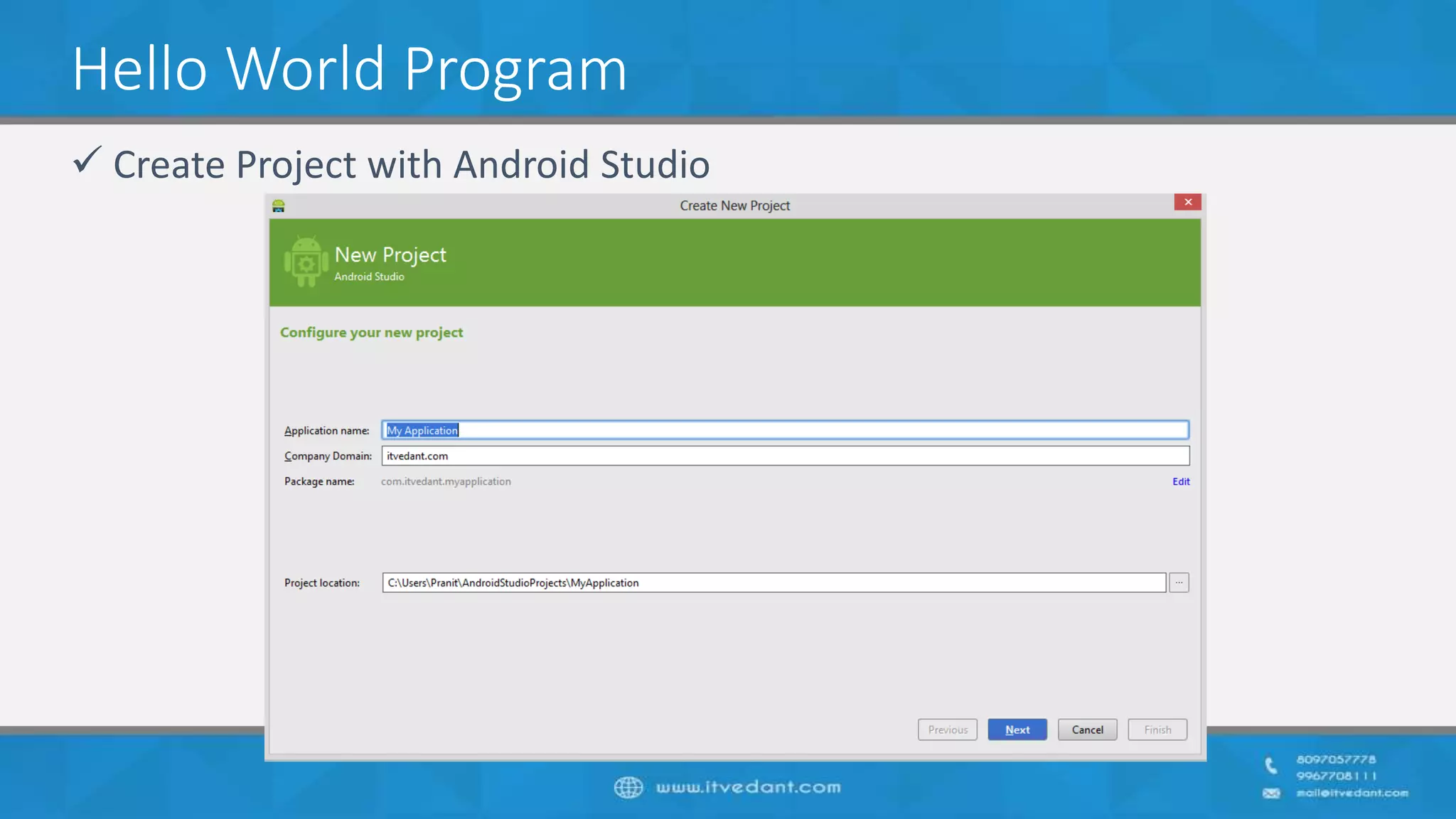Image resolution: width=1456 pixels, height=819 pixels.
Task: Click the mail@itvedant.com footer text
Action: (1352, 793)
